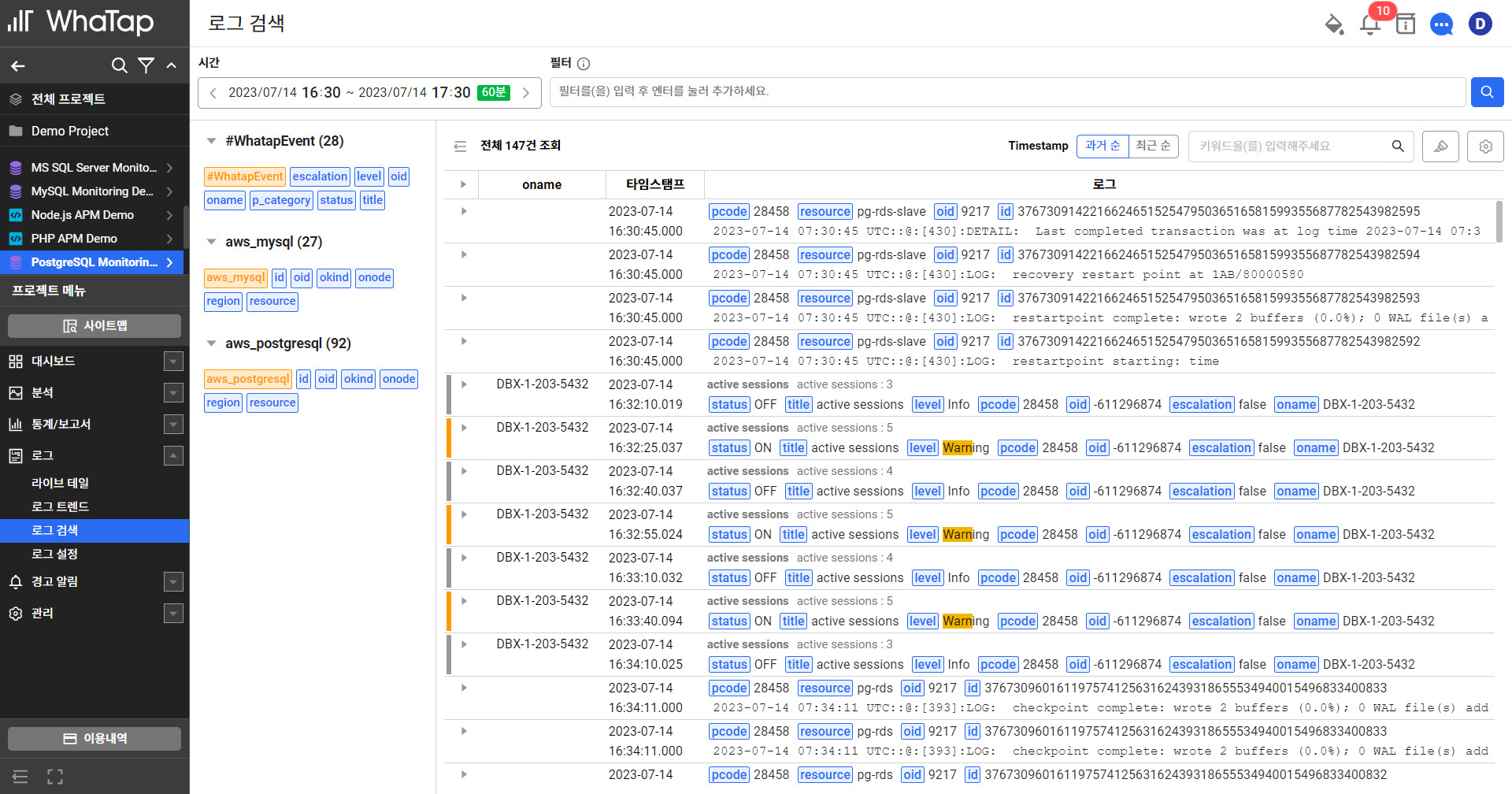The image size is (1512, 794).
Task: Collapse sidebar project list chevron up
Action: [x=172, y=65]
